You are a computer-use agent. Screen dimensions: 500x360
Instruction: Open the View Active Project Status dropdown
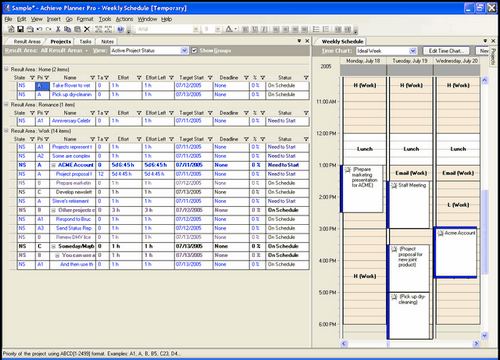coord(184,51)
